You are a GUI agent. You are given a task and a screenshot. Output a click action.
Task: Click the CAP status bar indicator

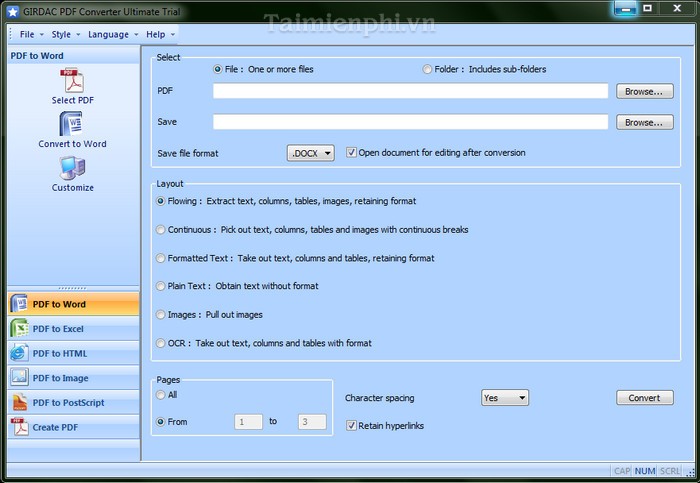point(622,471)
